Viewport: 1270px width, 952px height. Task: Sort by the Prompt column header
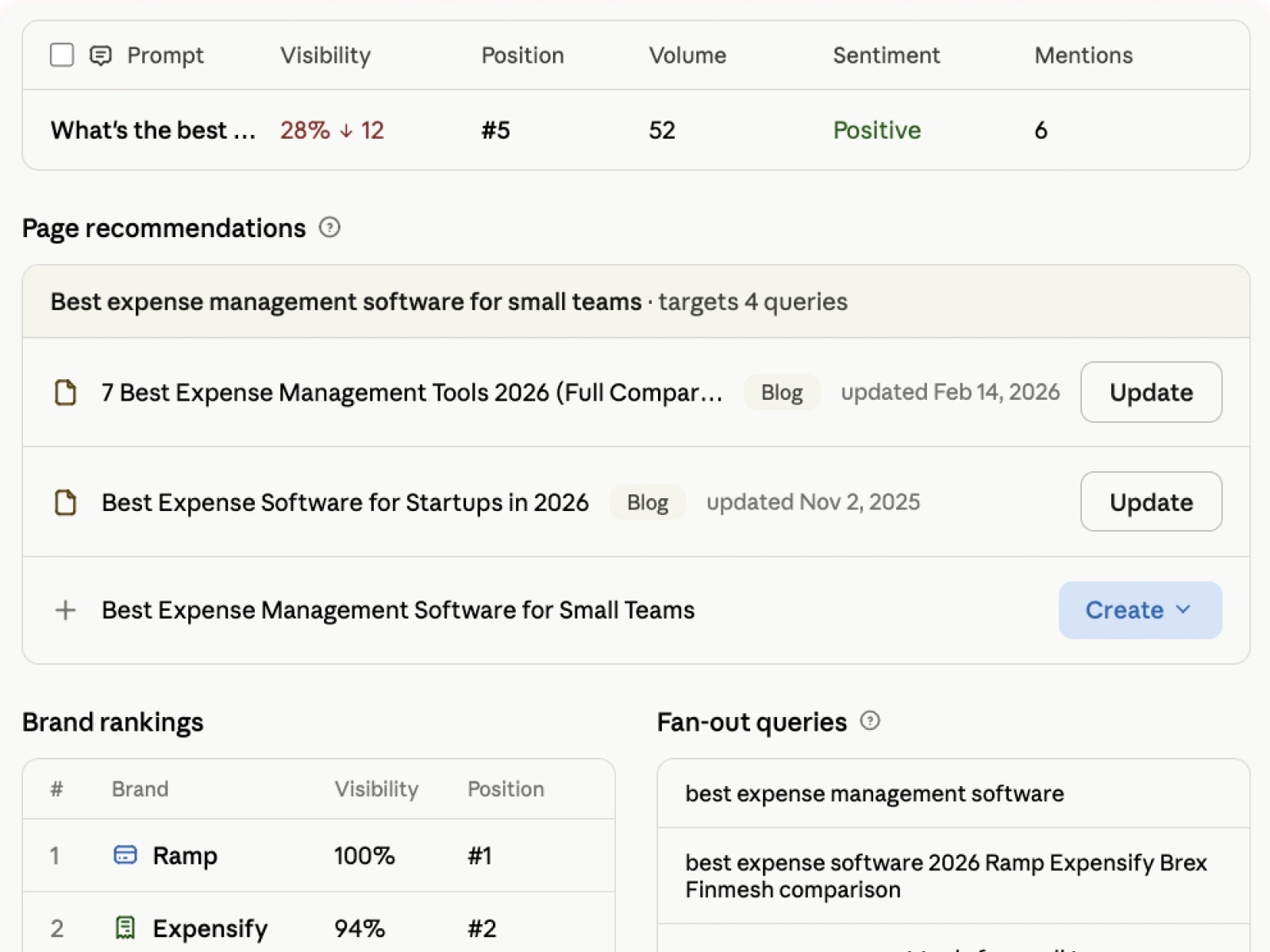click(x=165, y=56)
